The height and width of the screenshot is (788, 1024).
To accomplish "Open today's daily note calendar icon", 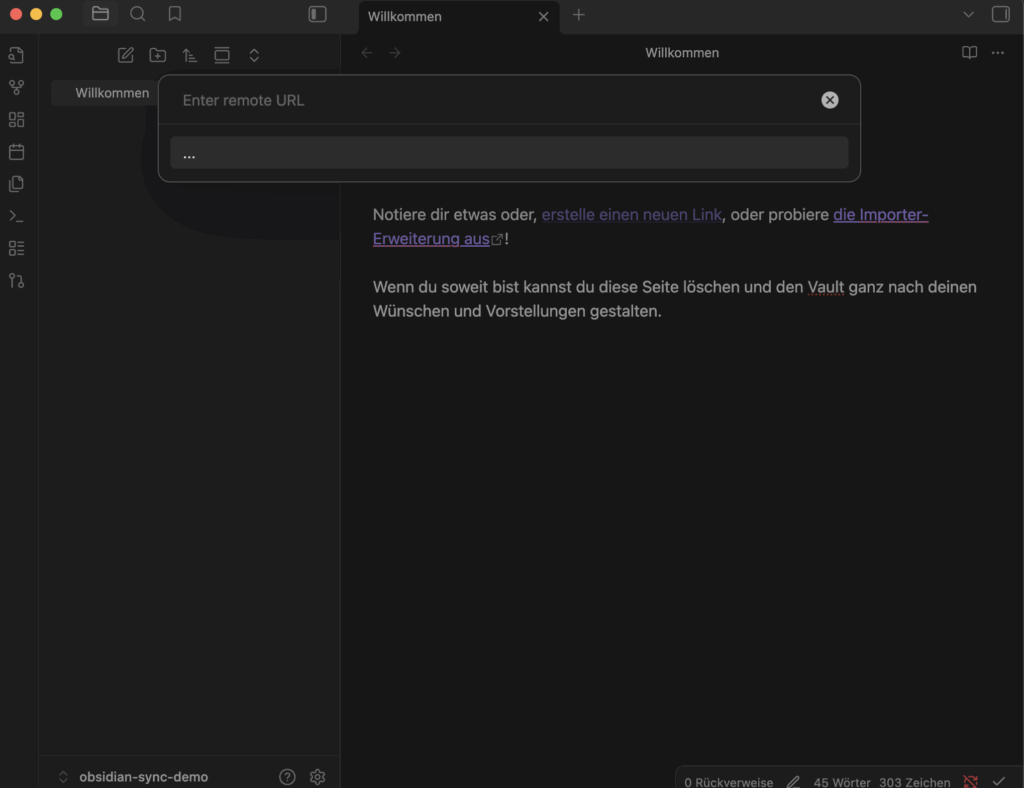I will click(x=16, y=152).
